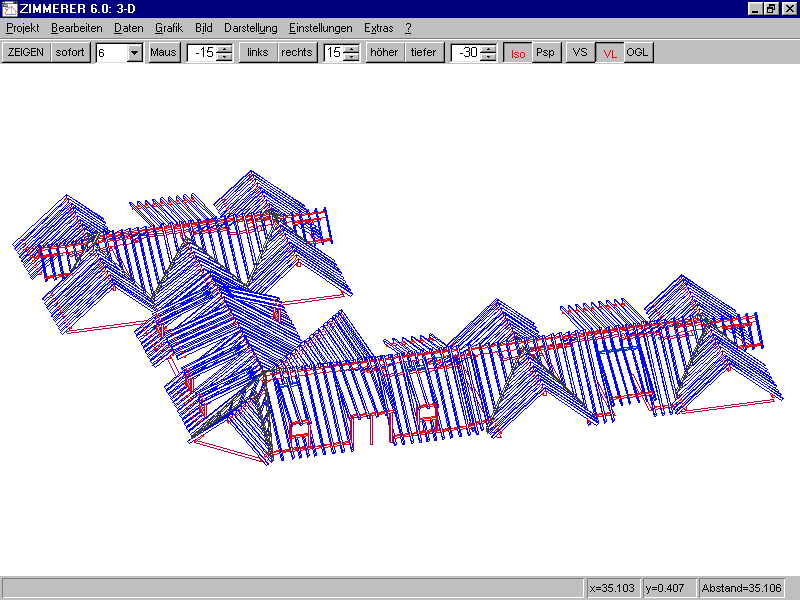Viewport: 800px width, 600px height.
Task: Select the VL display mode
Action: point(609,53)
